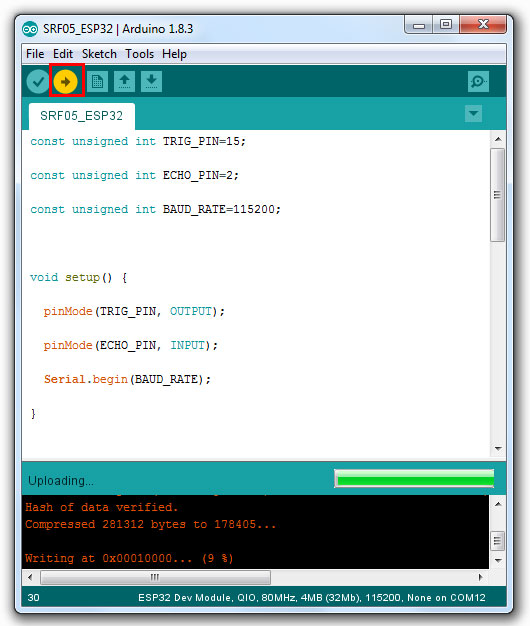Click the console vertical scrollbar thumb
This screenshot has width=530, height=626.
tap(497, 541)
